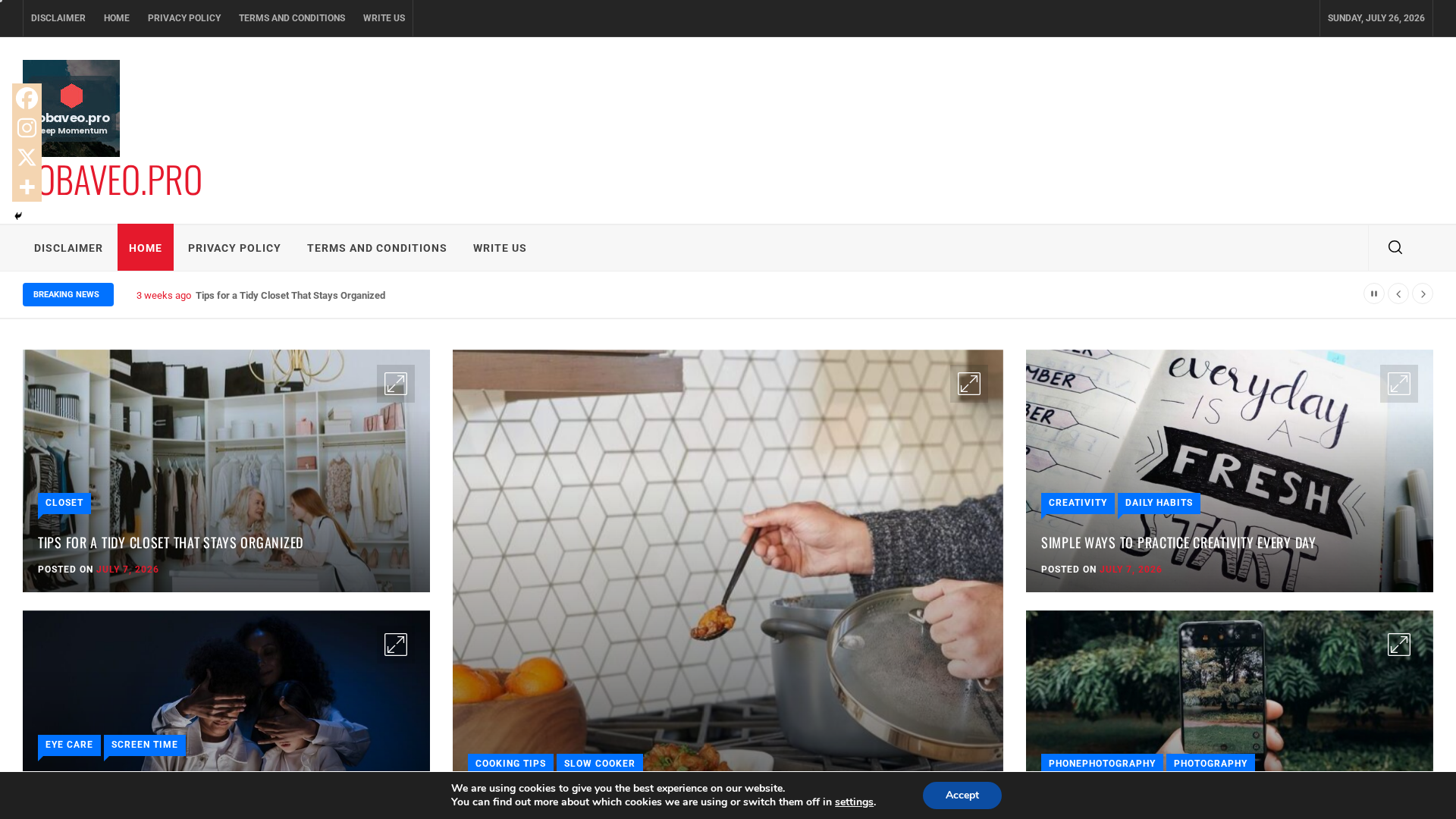Open the Photography category tag
Viewport: 1456px width, 819px height.
(1210, 763)
